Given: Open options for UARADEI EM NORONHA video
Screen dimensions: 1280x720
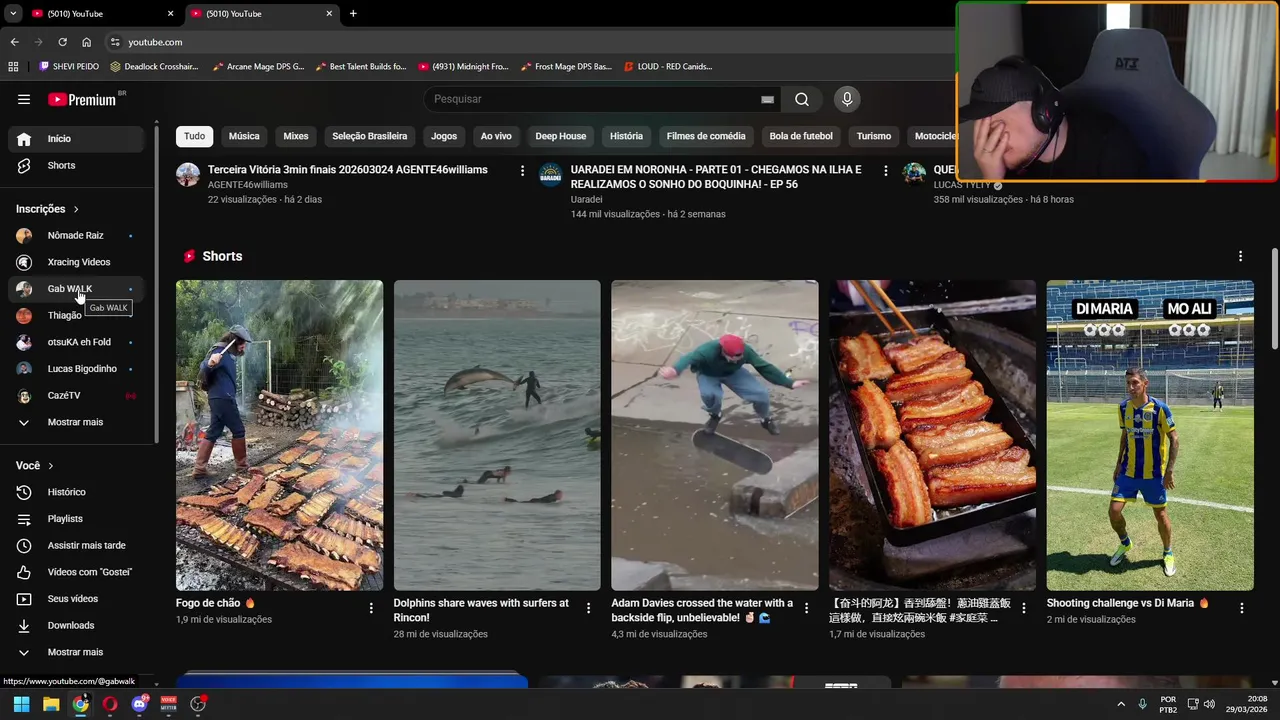Looking at the screenshot, I should (885, 171).
